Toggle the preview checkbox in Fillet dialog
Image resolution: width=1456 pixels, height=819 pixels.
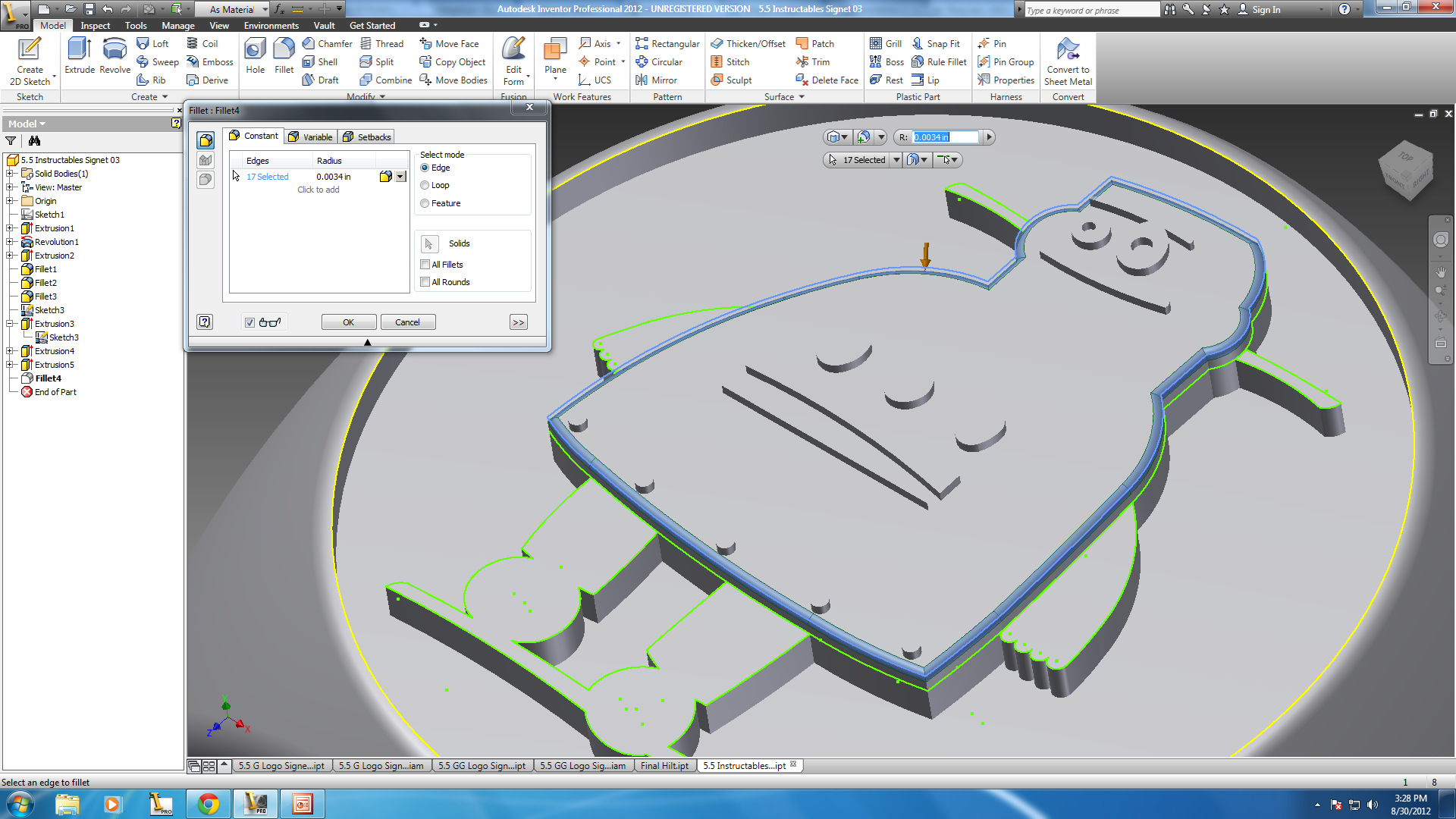(x=249, y=322)
